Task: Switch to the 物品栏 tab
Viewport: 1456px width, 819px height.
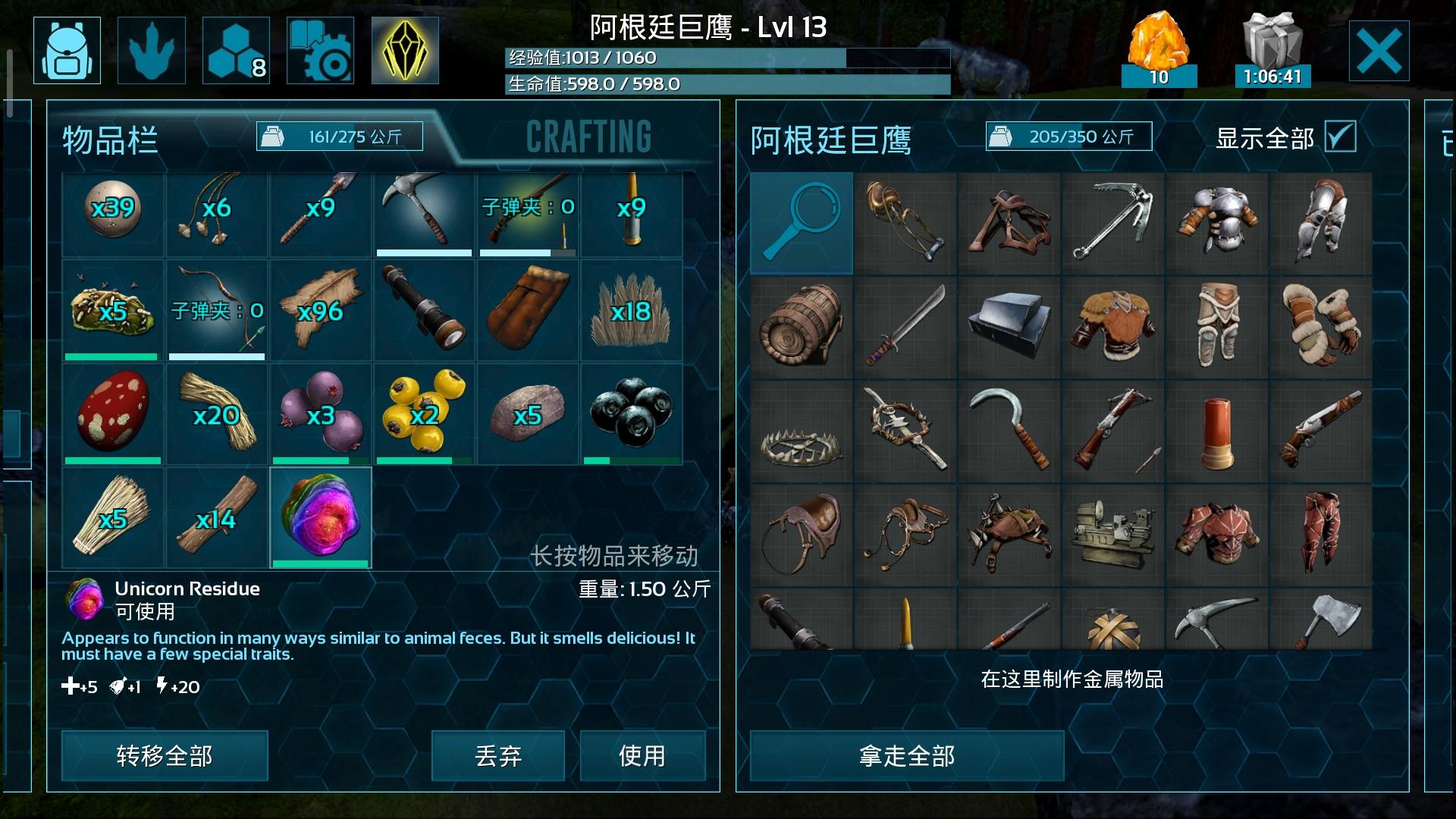Action: coord(111,140)
